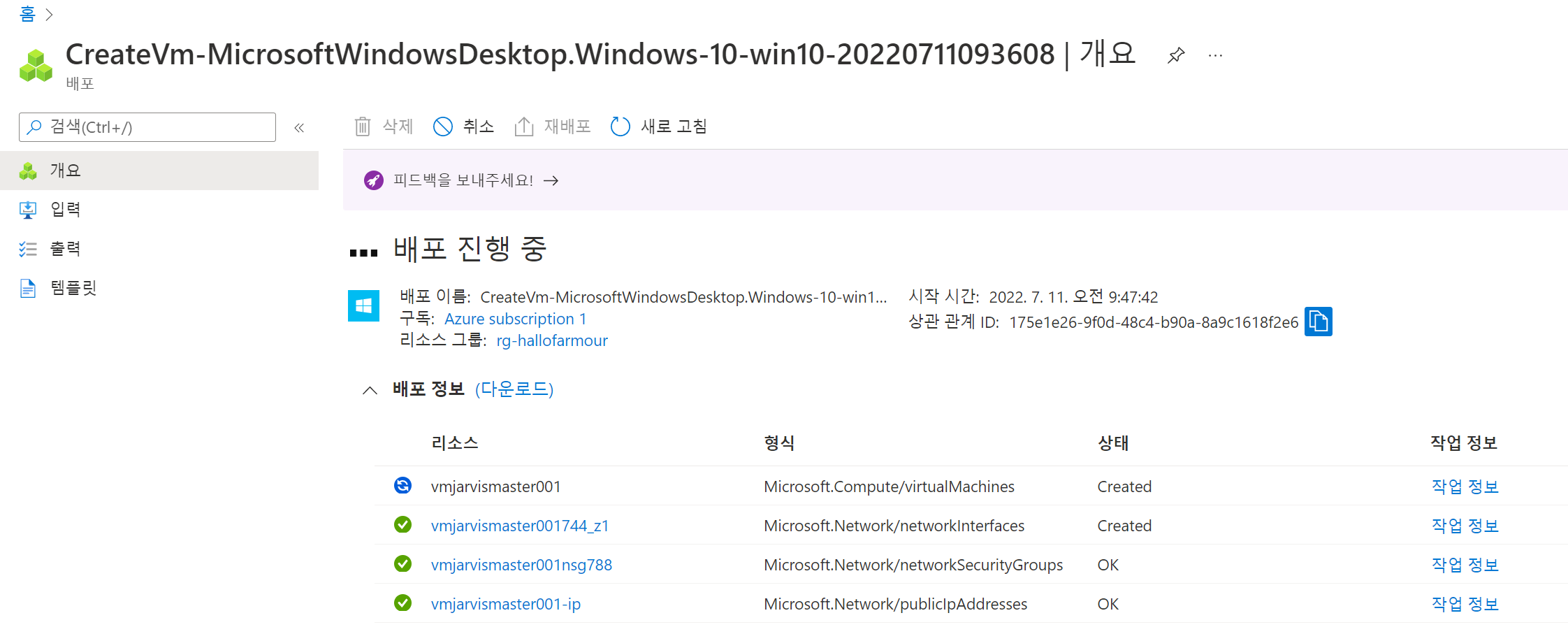Open the Azure subscription 1 link
The image size is (1568, 634).
point(516,319)
